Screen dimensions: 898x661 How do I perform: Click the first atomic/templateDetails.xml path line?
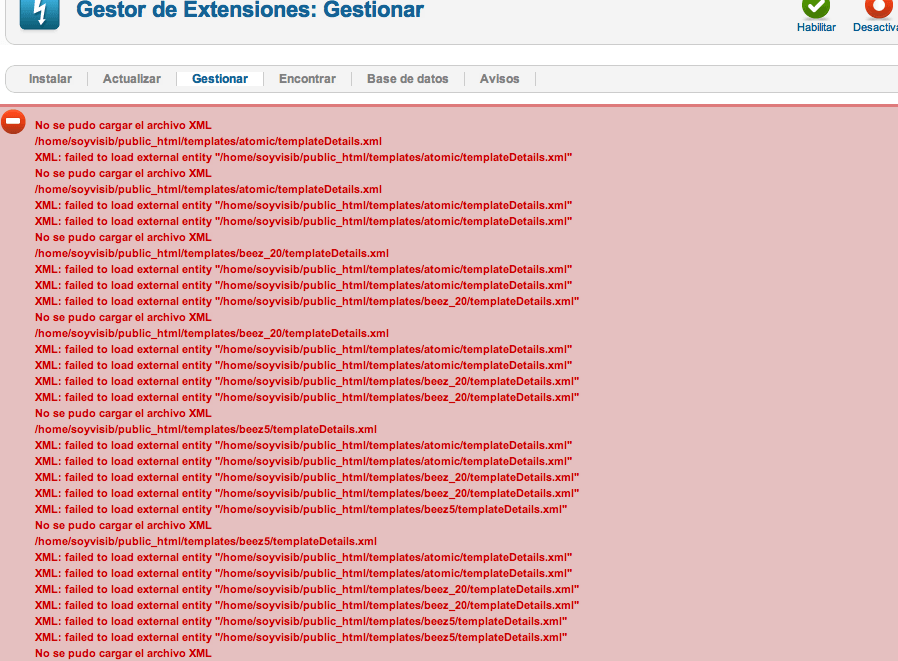click(x=208, y=141)
